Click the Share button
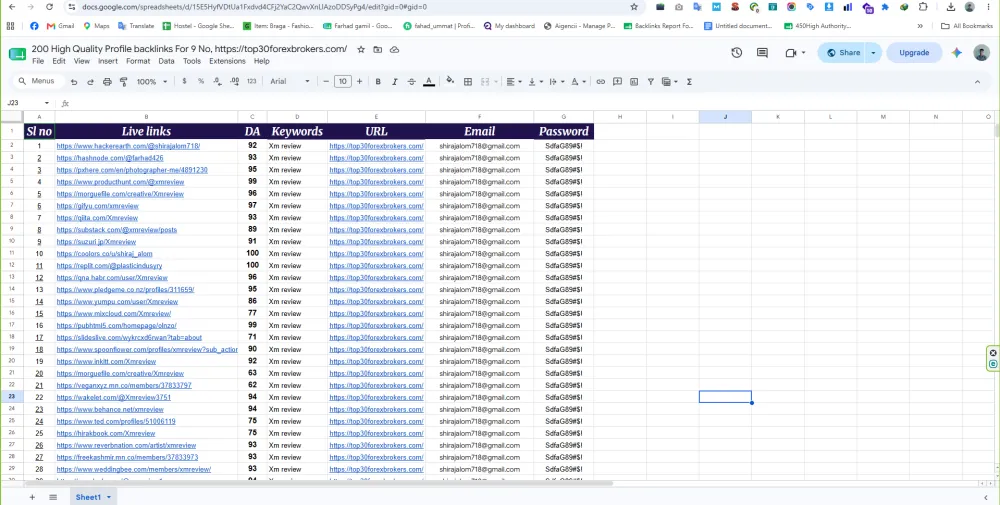This screenshot has height=505, width=1000. pos(842,53)
